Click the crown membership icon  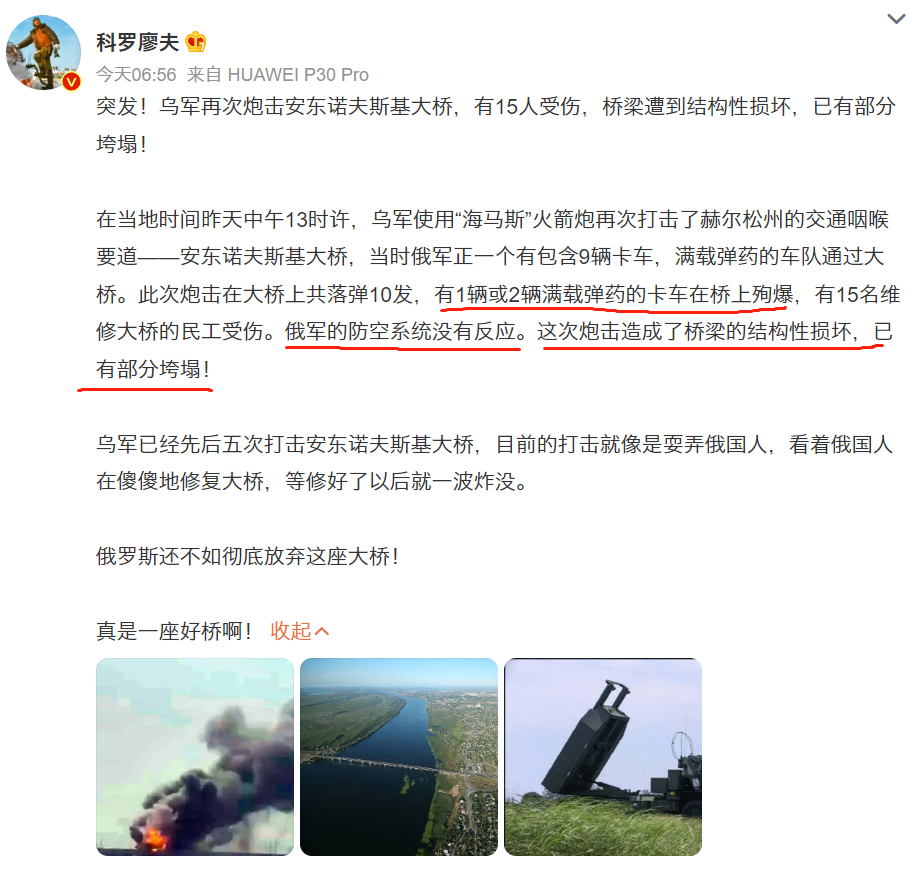[196, 42]
